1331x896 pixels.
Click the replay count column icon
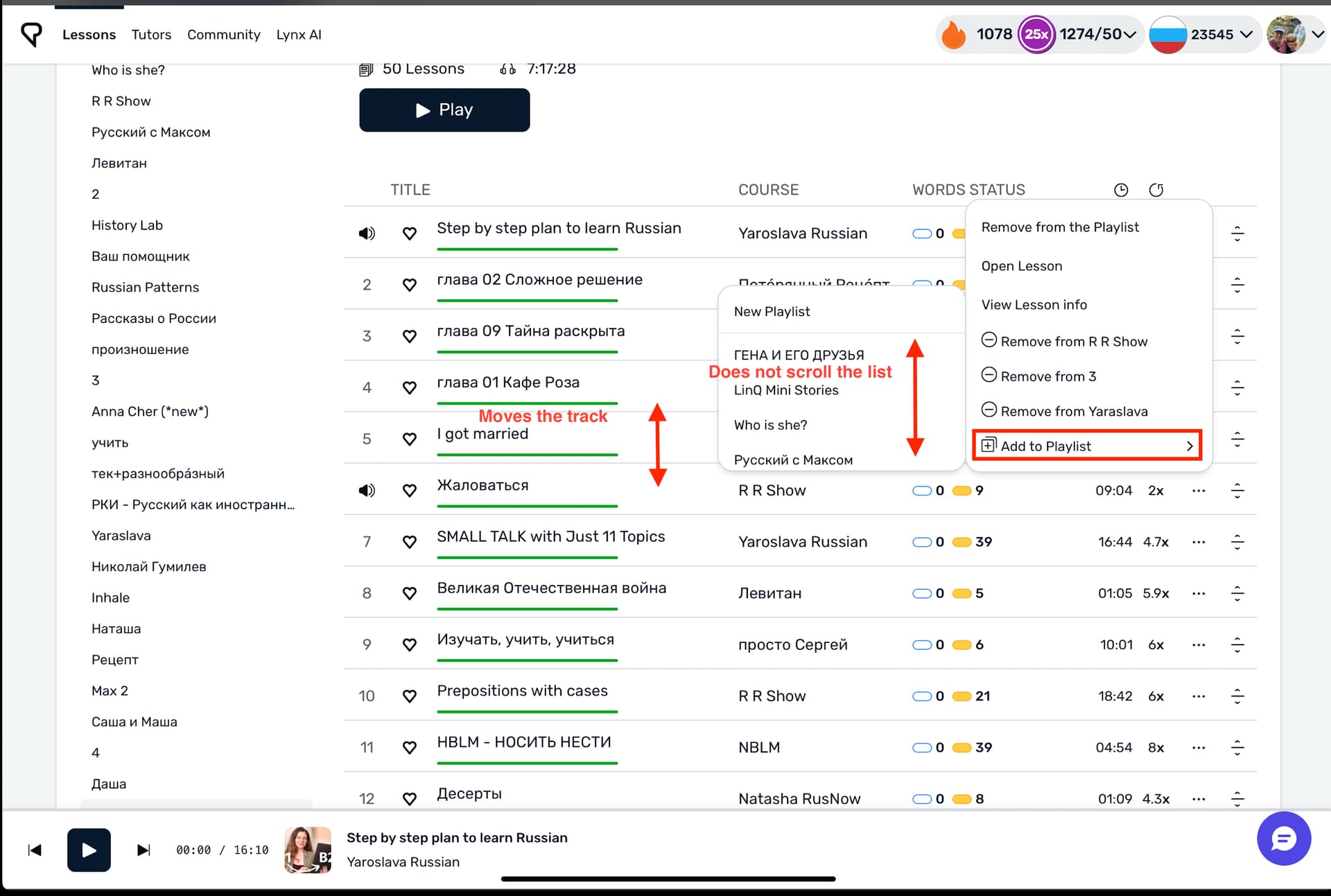click(x=1156, y=190)
